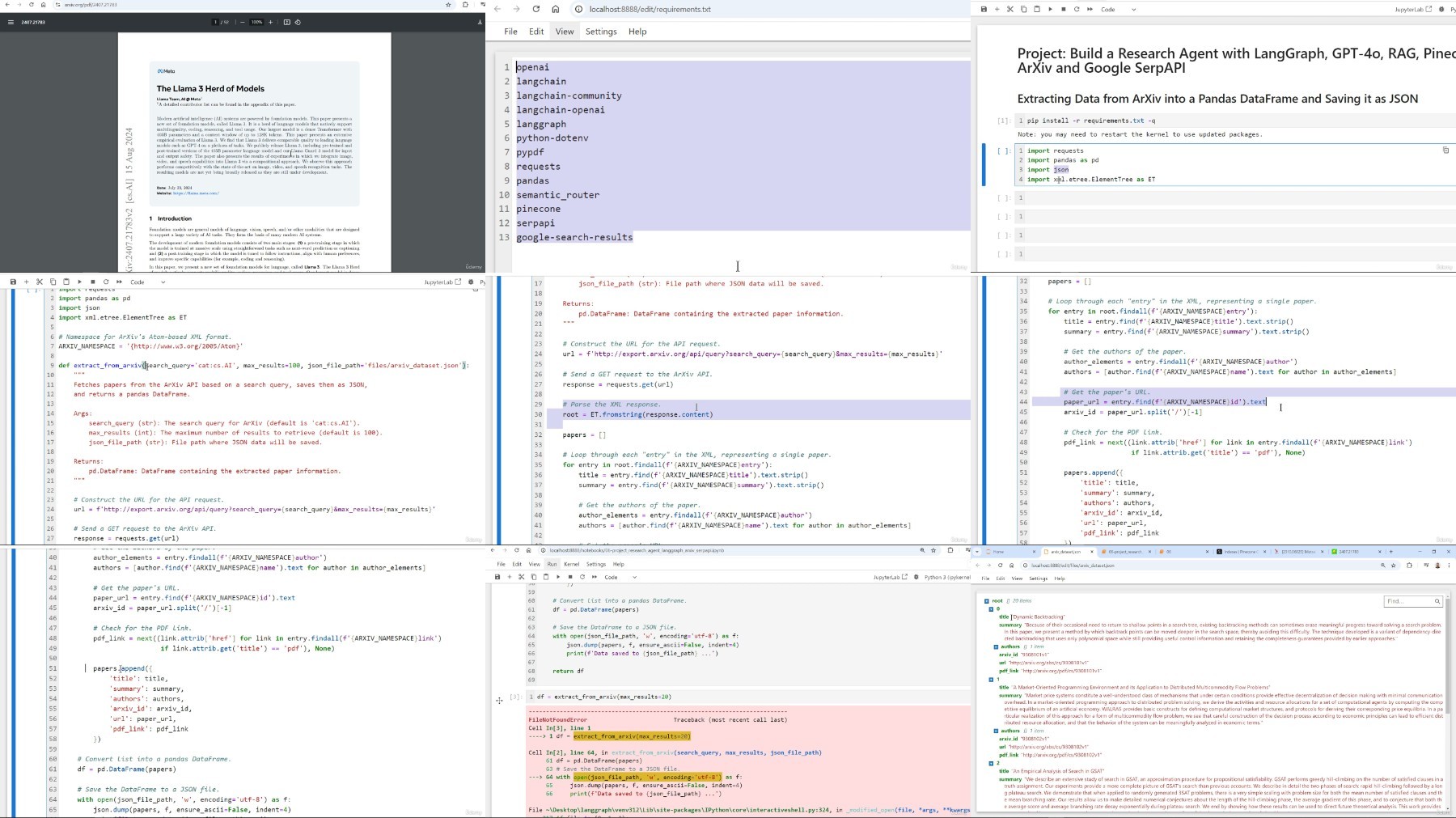Viewport: 1456px width, 818px height.
Task: Paste a cell in the extract_from_arxiv definition notebook
Action: [66, 282]
